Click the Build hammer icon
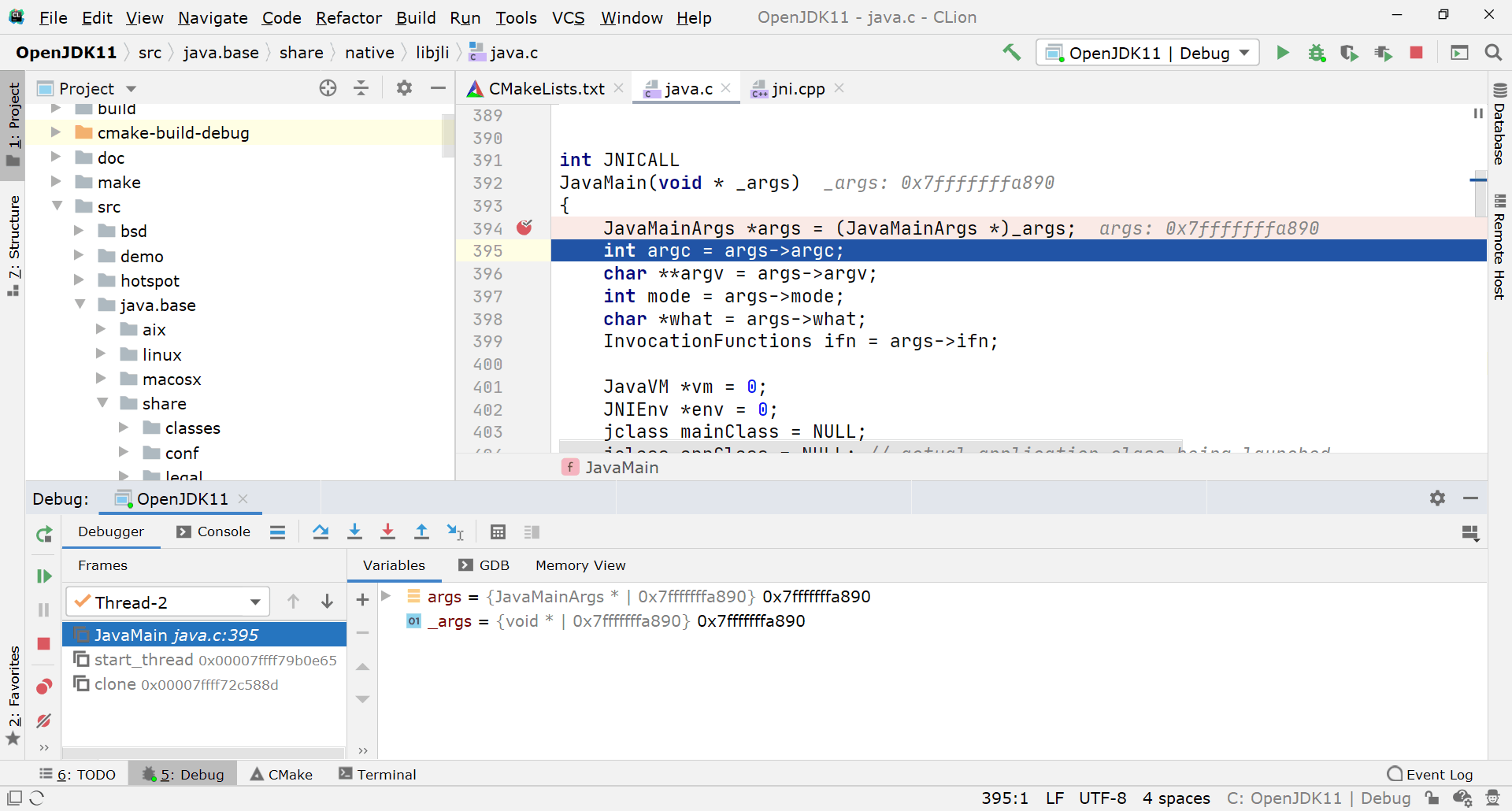Viewport: 1512px width, 811px height. click(x=1011, y=53)
